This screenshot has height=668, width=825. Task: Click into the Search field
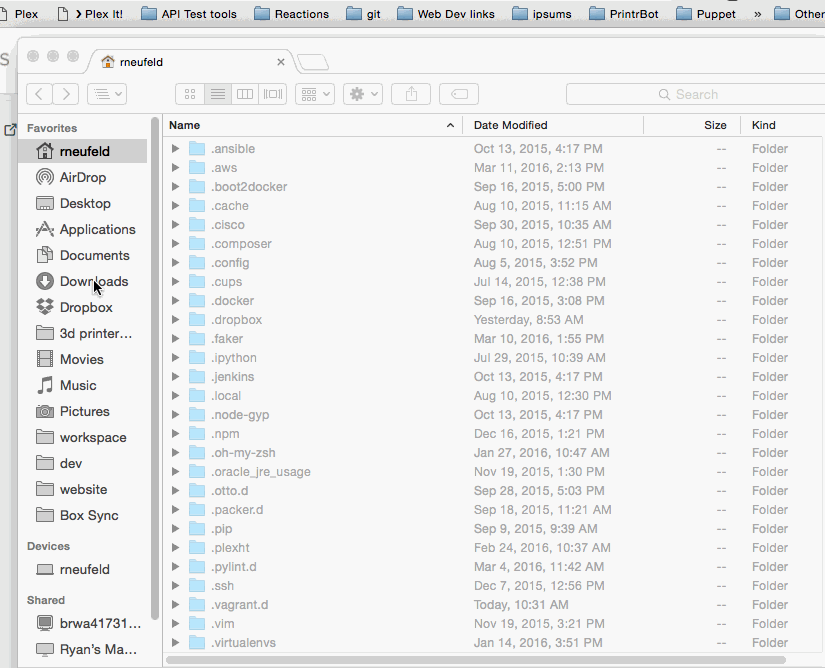pyautogui.click(x=695, y=94)
